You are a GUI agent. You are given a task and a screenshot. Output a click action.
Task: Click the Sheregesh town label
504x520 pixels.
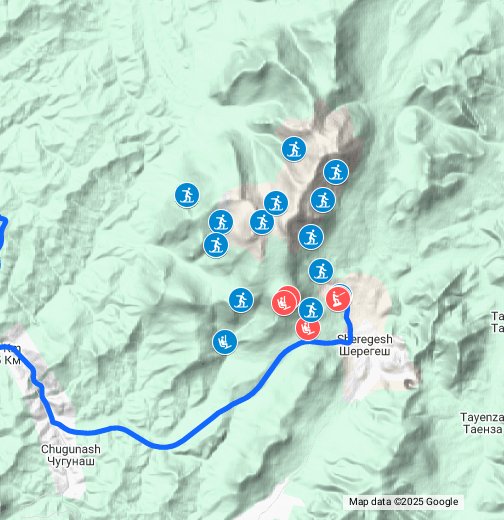tap(365, 345)
